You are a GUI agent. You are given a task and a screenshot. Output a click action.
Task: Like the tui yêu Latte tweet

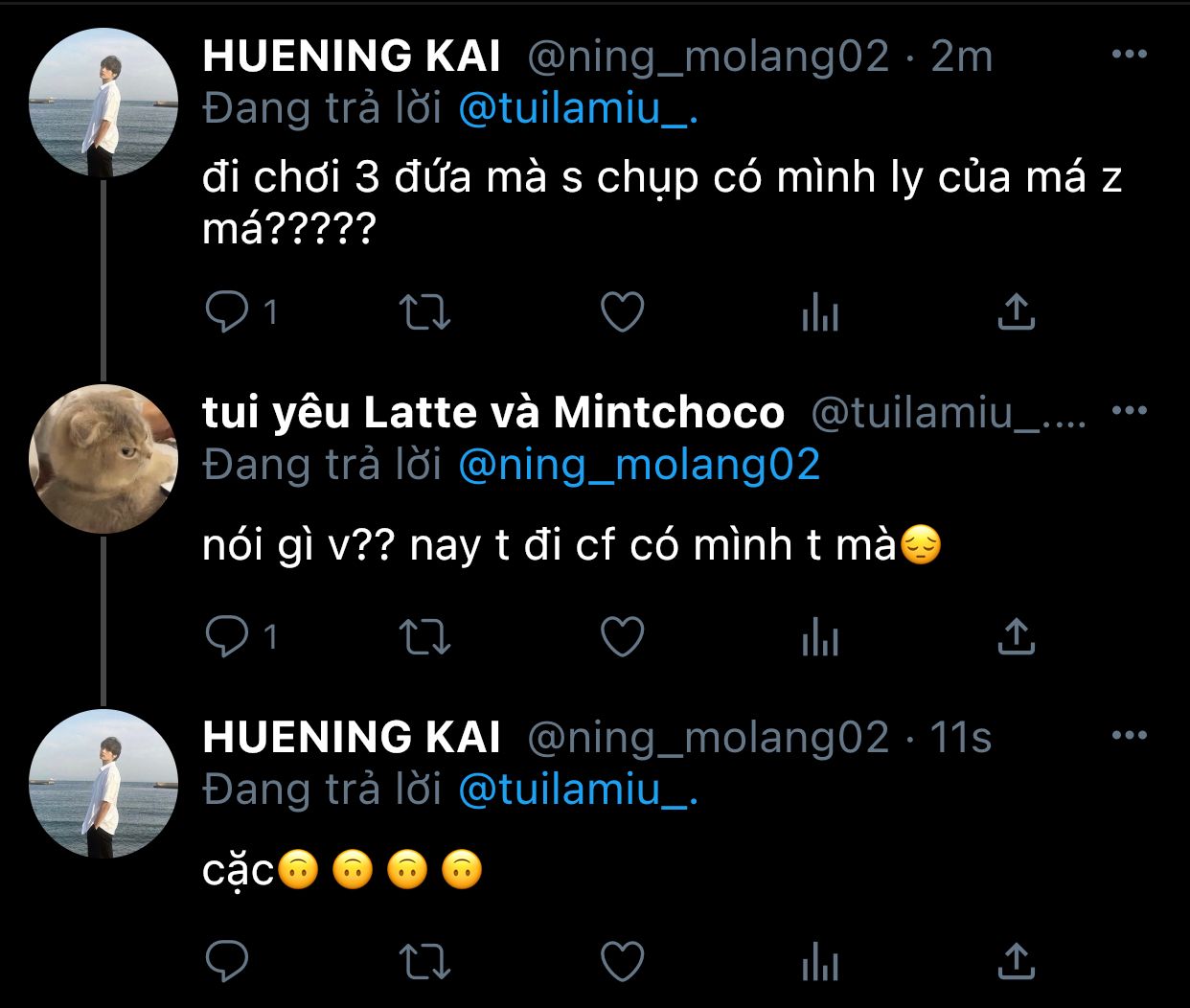coord(622,637)
